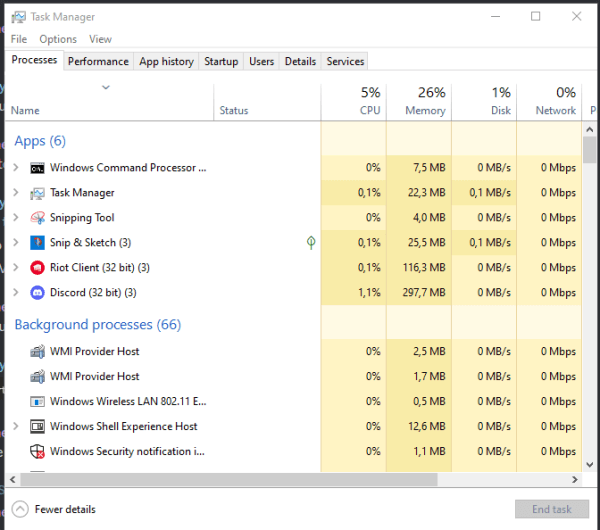Switch to the Performance tab

(98, 62)
